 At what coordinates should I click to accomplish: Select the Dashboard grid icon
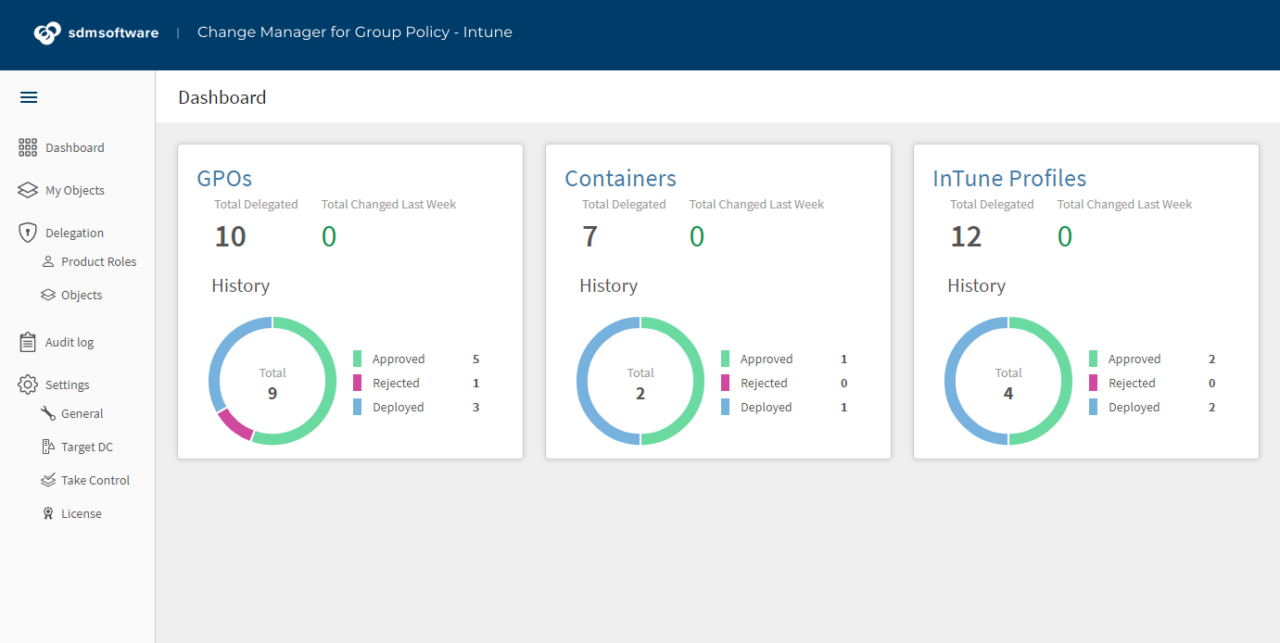28,147
